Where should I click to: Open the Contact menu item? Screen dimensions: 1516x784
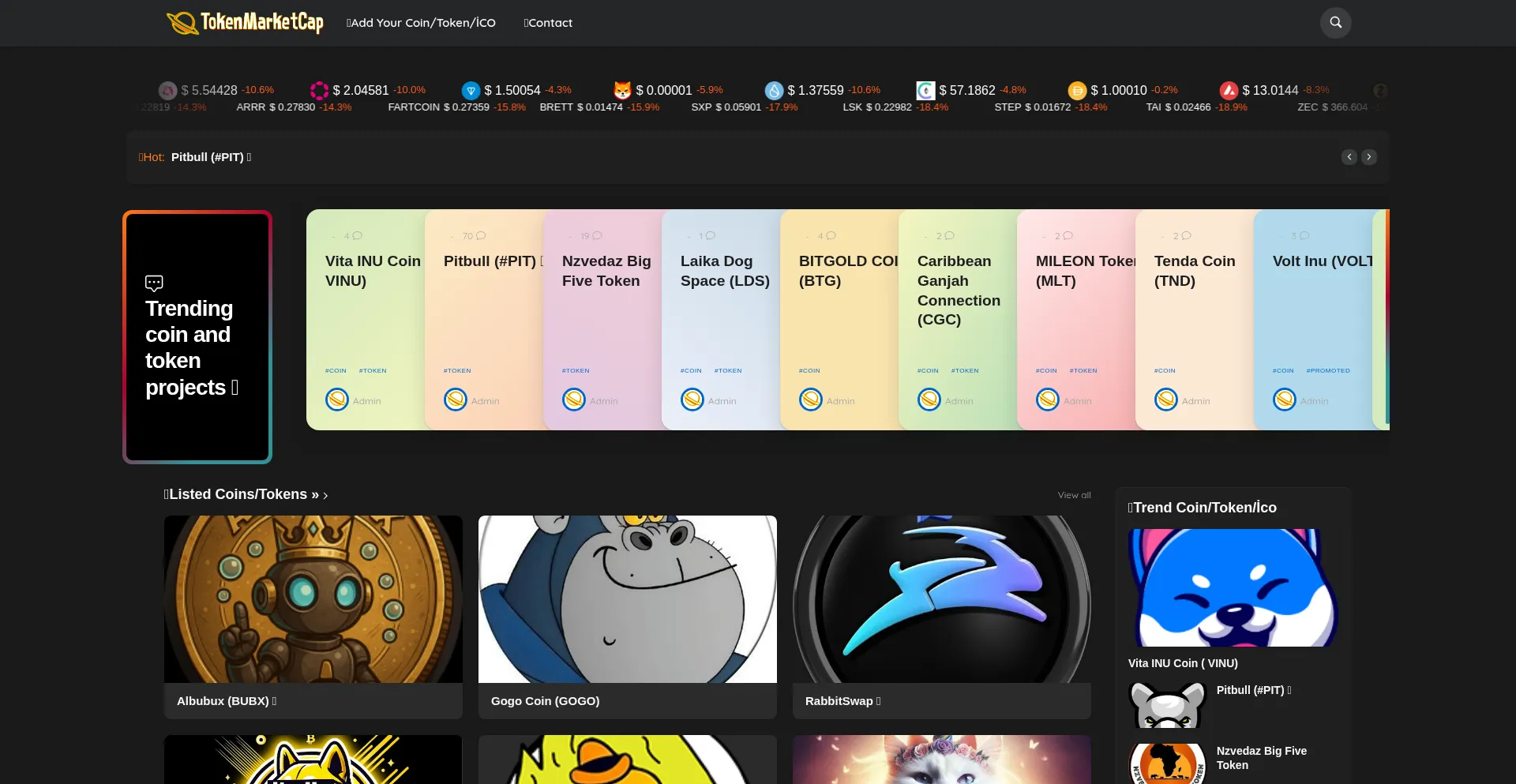pos(548,23)
